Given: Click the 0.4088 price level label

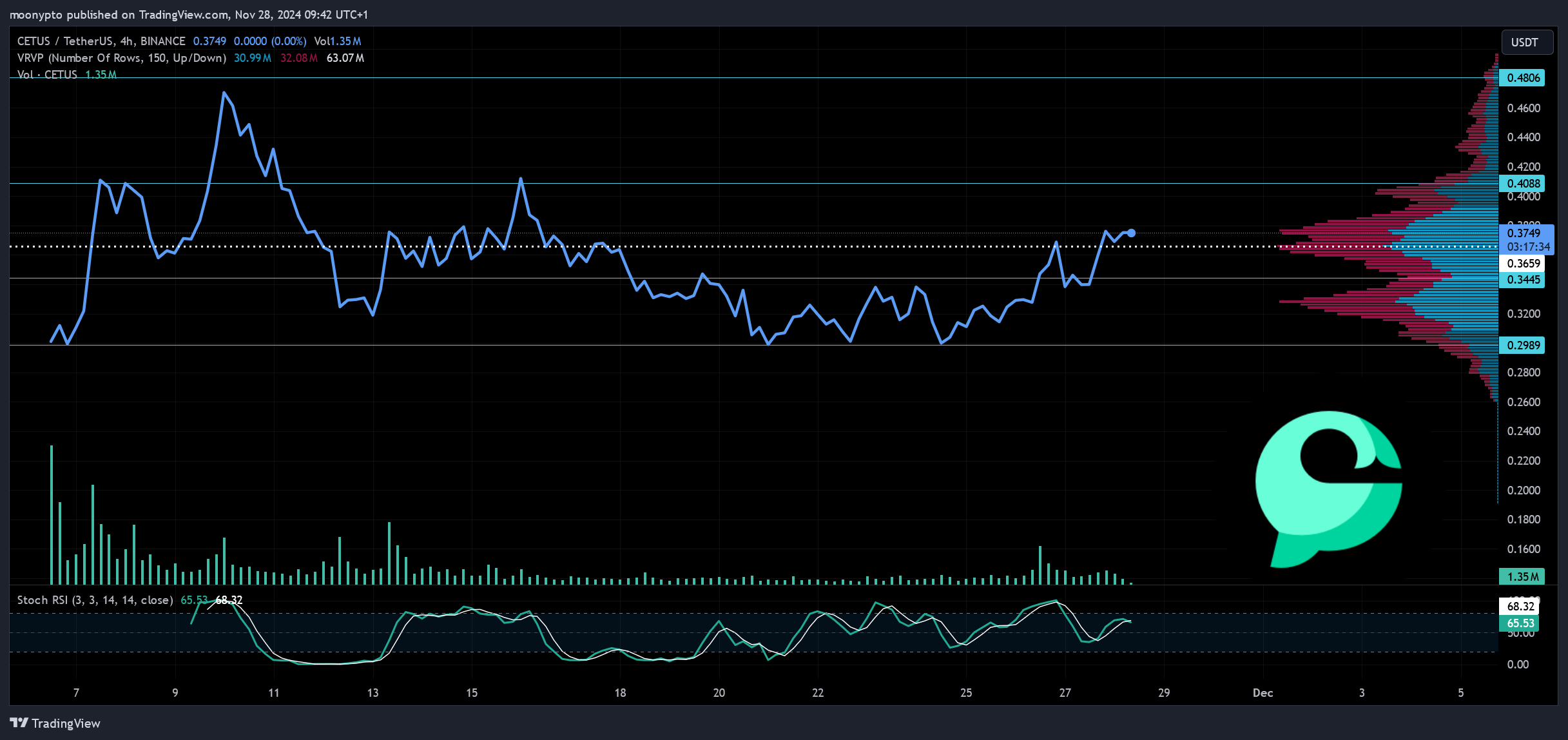Looking at the screenshot, I should pos(1522,184).
